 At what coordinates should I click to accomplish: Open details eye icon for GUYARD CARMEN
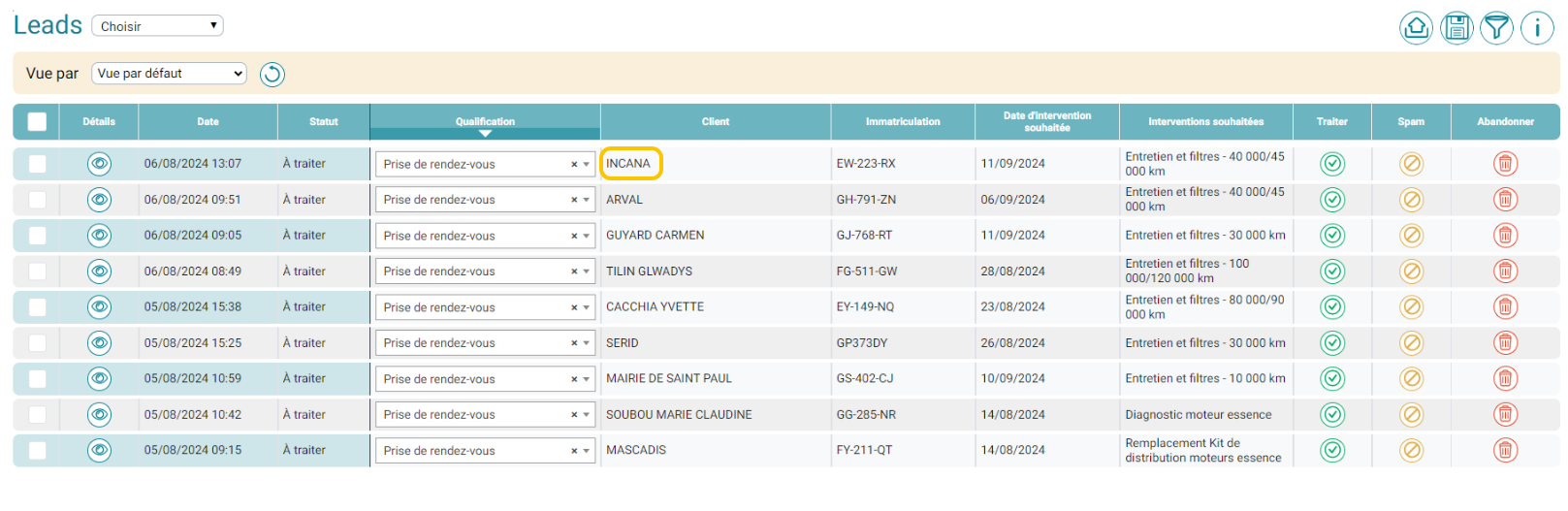coord(99,236)
